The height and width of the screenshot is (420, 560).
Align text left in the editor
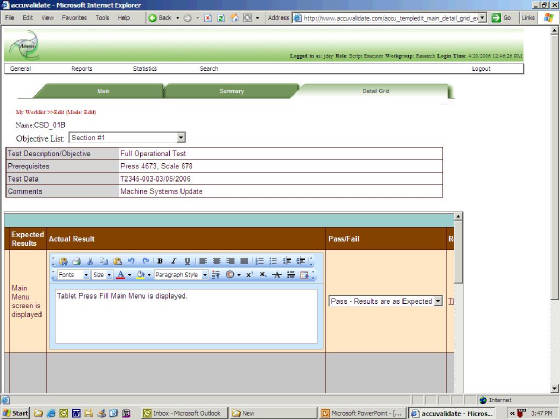[x=203, y=261]
